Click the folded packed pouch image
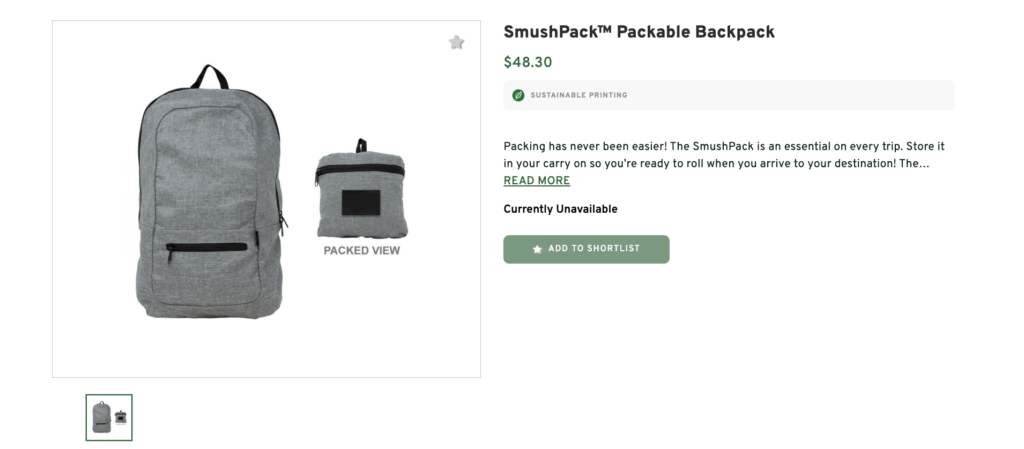This screenshot has width=1024, height=449. click(361, 195)
